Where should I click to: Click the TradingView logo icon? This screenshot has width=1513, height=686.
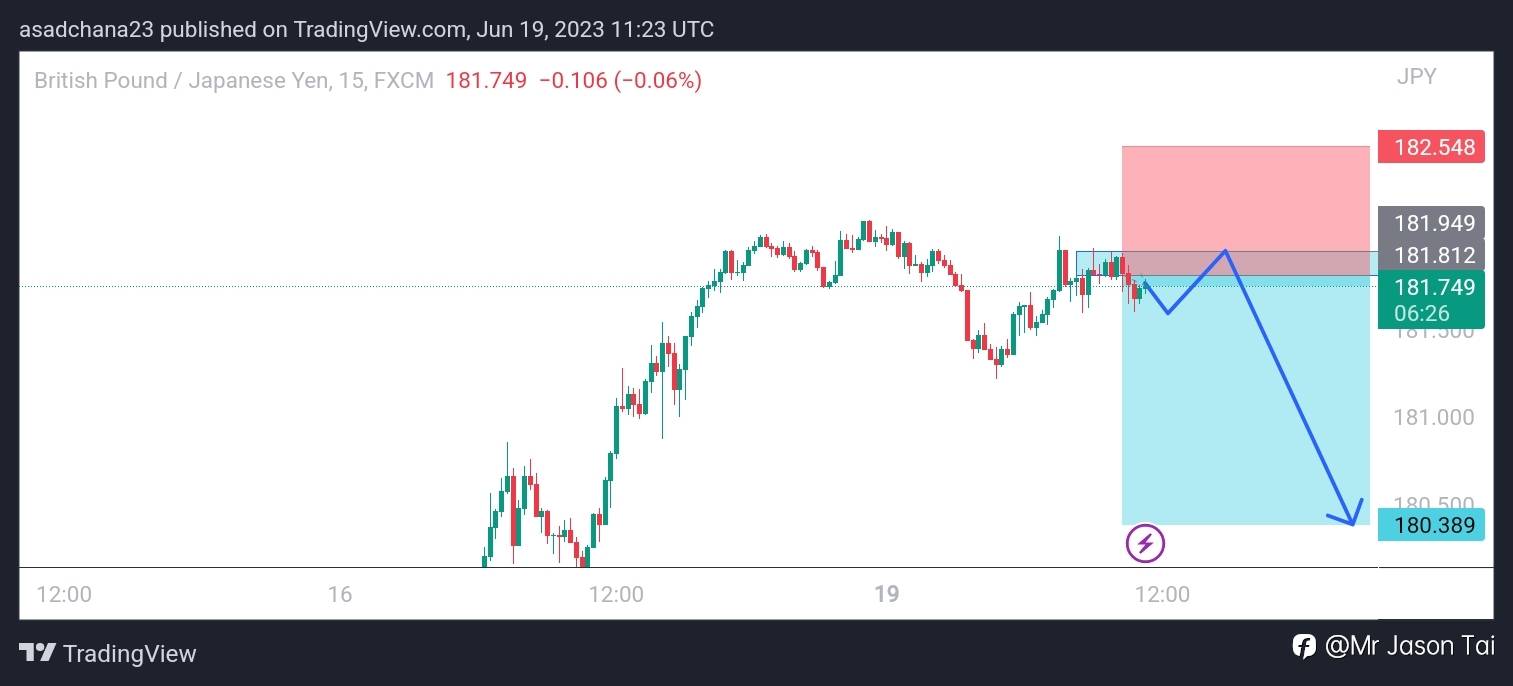[37, 654]
